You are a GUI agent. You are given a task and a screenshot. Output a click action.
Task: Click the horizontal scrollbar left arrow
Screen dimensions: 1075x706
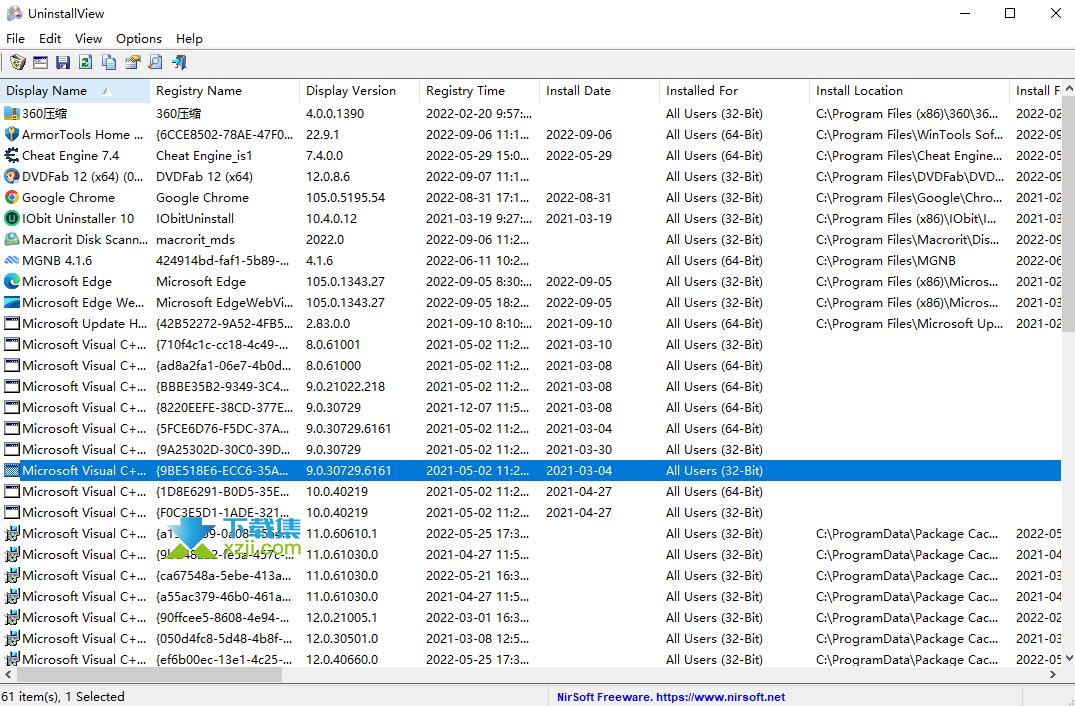pyautogui.click(x=7, y=674)
